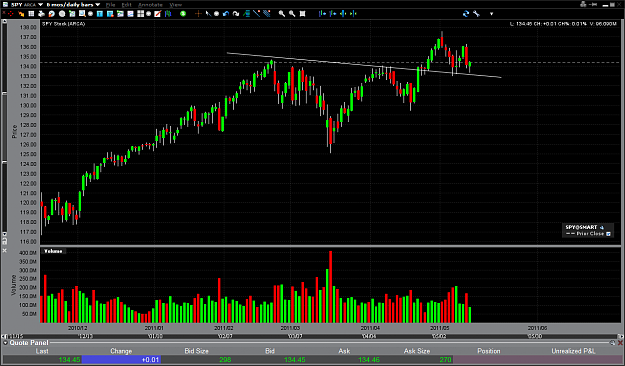625x366 pixels.
Task: Click the Unrealized P&L column header
Action: pyautogui.click(x=573, y=351)
